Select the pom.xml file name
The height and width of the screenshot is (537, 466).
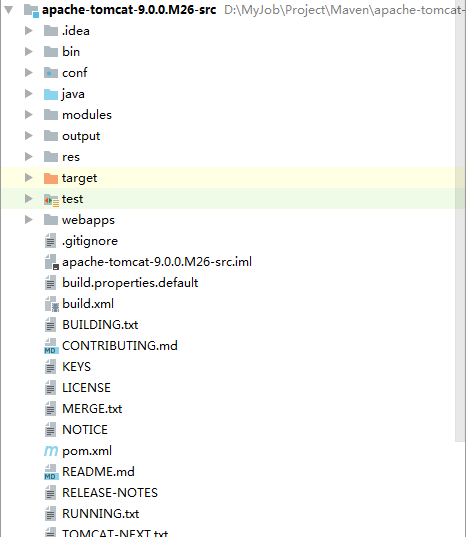[x=87, y=451]
